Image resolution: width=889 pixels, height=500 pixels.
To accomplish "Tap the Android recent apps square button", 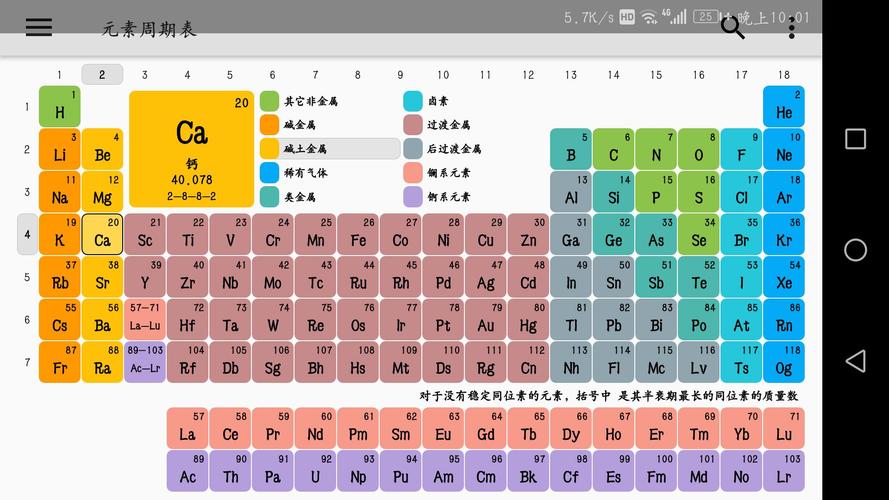I will (x=855, y=139).
